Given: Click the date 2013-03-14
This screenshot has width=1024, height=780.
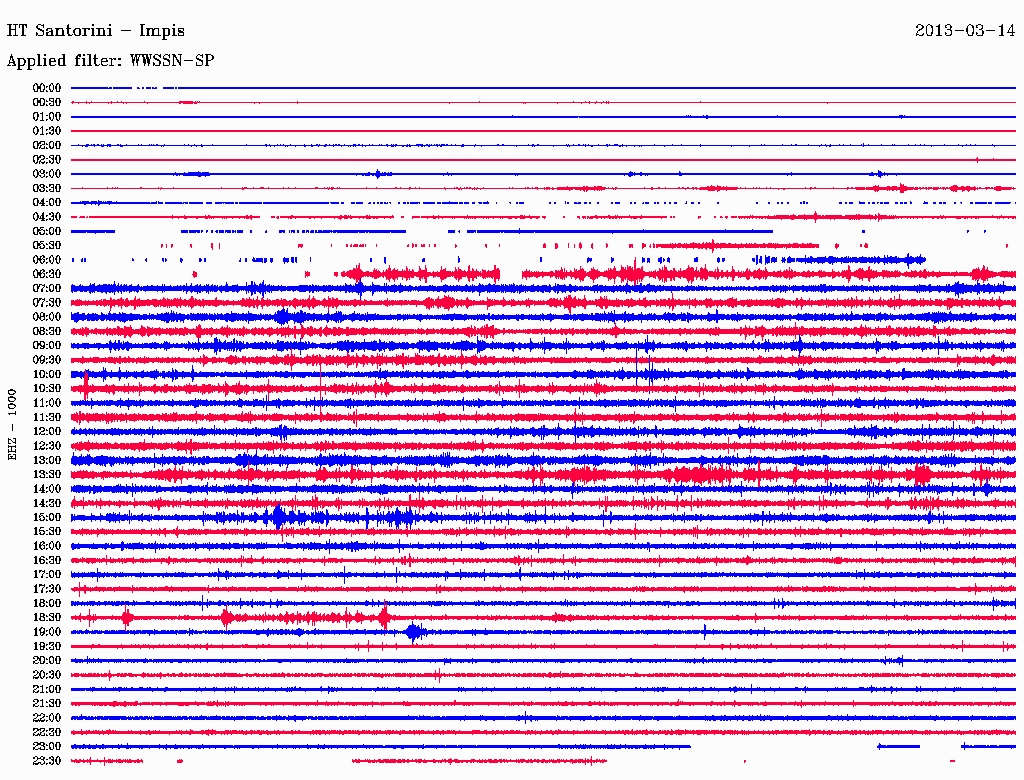Looking at the screenshot, I should coord(965,31).
